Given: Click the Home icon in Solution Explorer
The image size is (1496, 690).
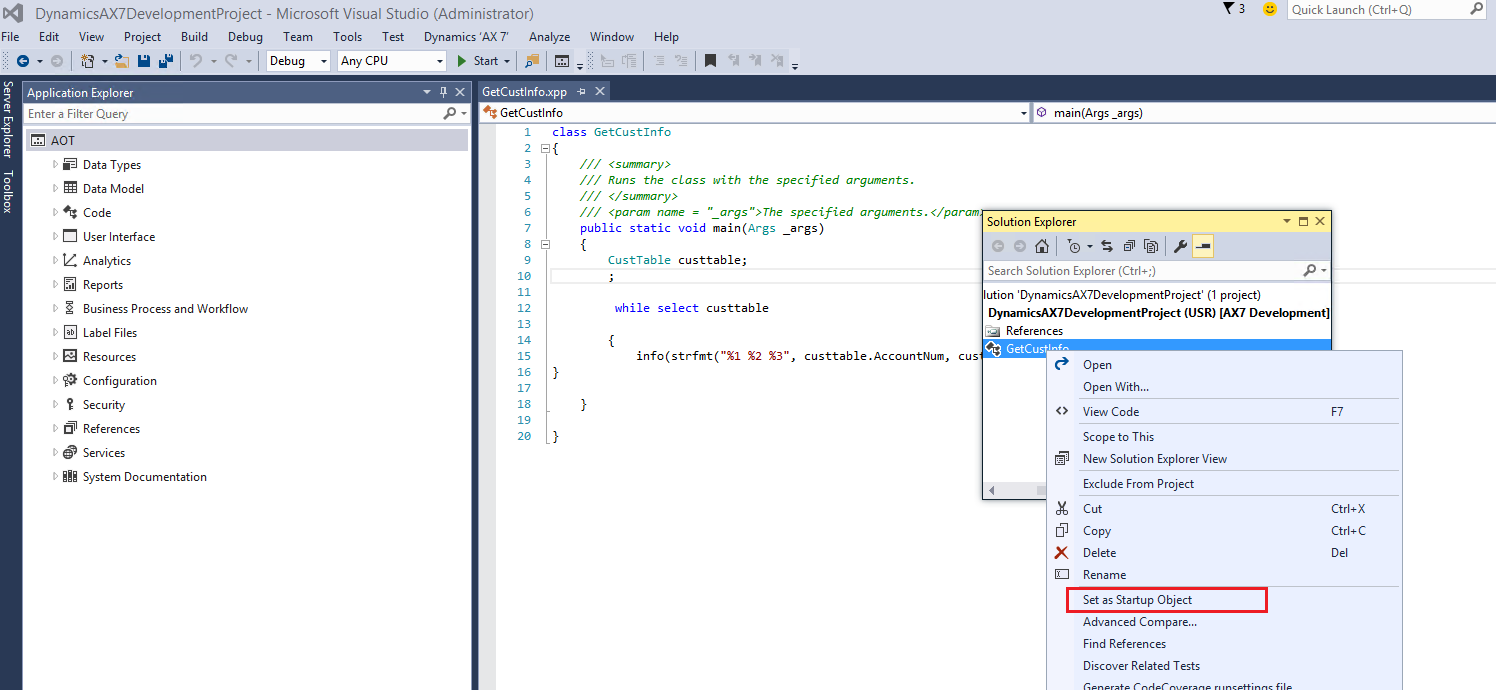Looking at the screenshot, I should tap(1042, 246).
